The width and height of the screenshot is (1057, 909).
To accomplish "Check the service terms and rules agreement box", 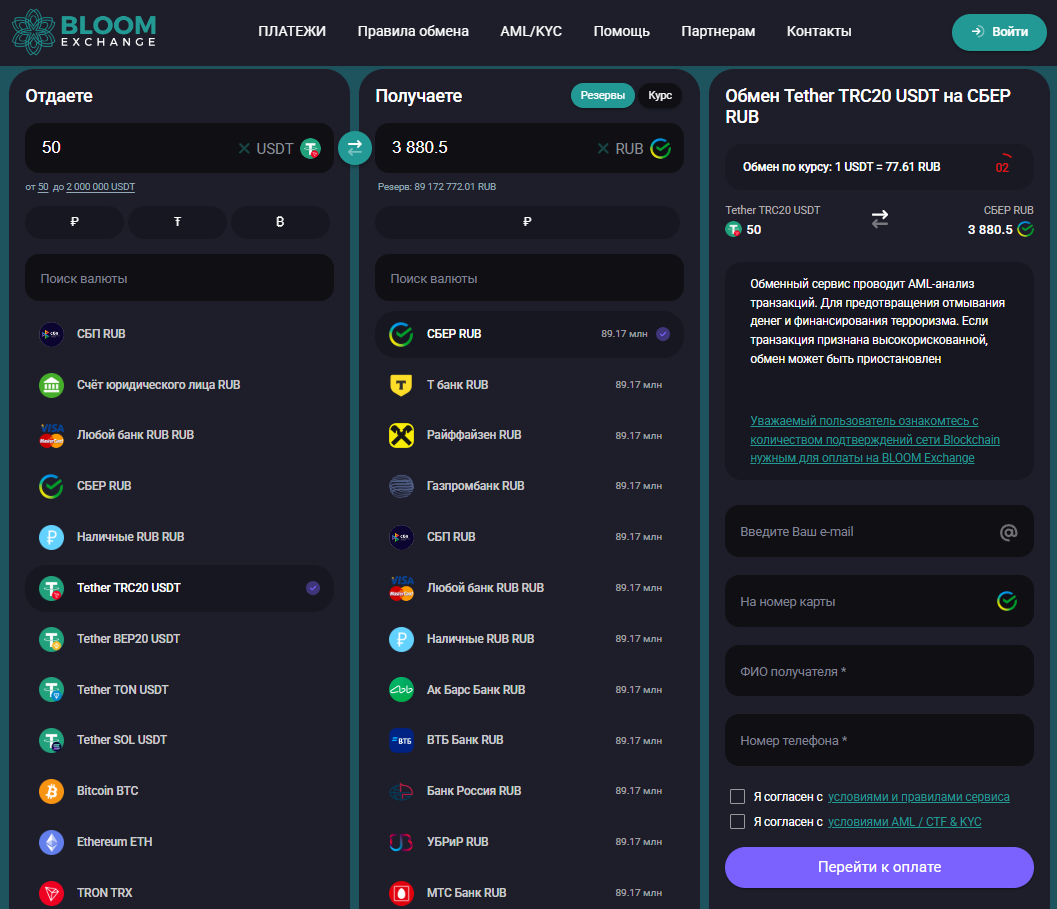I will pos(737,797).
